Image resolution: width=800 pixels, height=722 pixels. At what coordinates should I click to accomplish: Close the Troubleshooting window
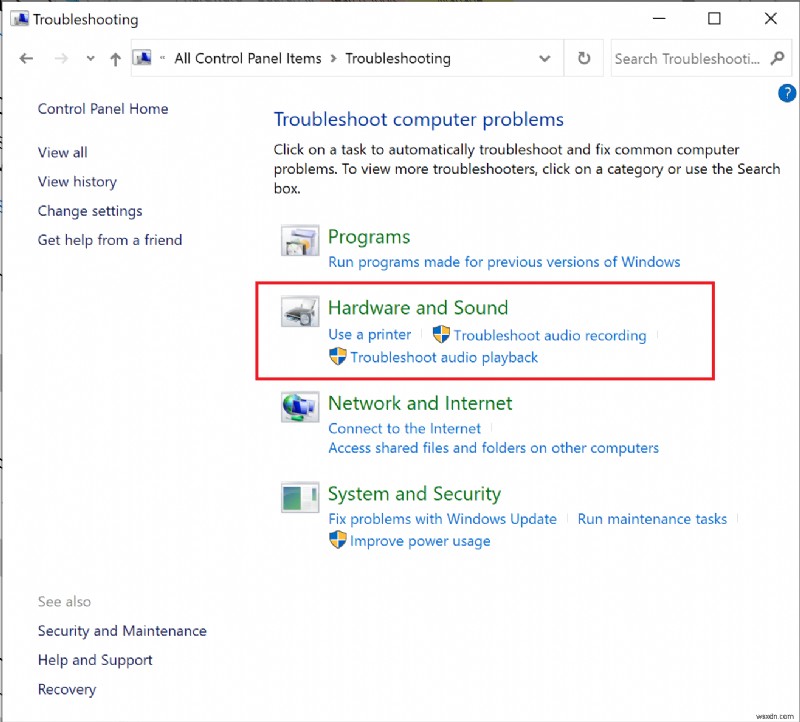pos(770,19)
